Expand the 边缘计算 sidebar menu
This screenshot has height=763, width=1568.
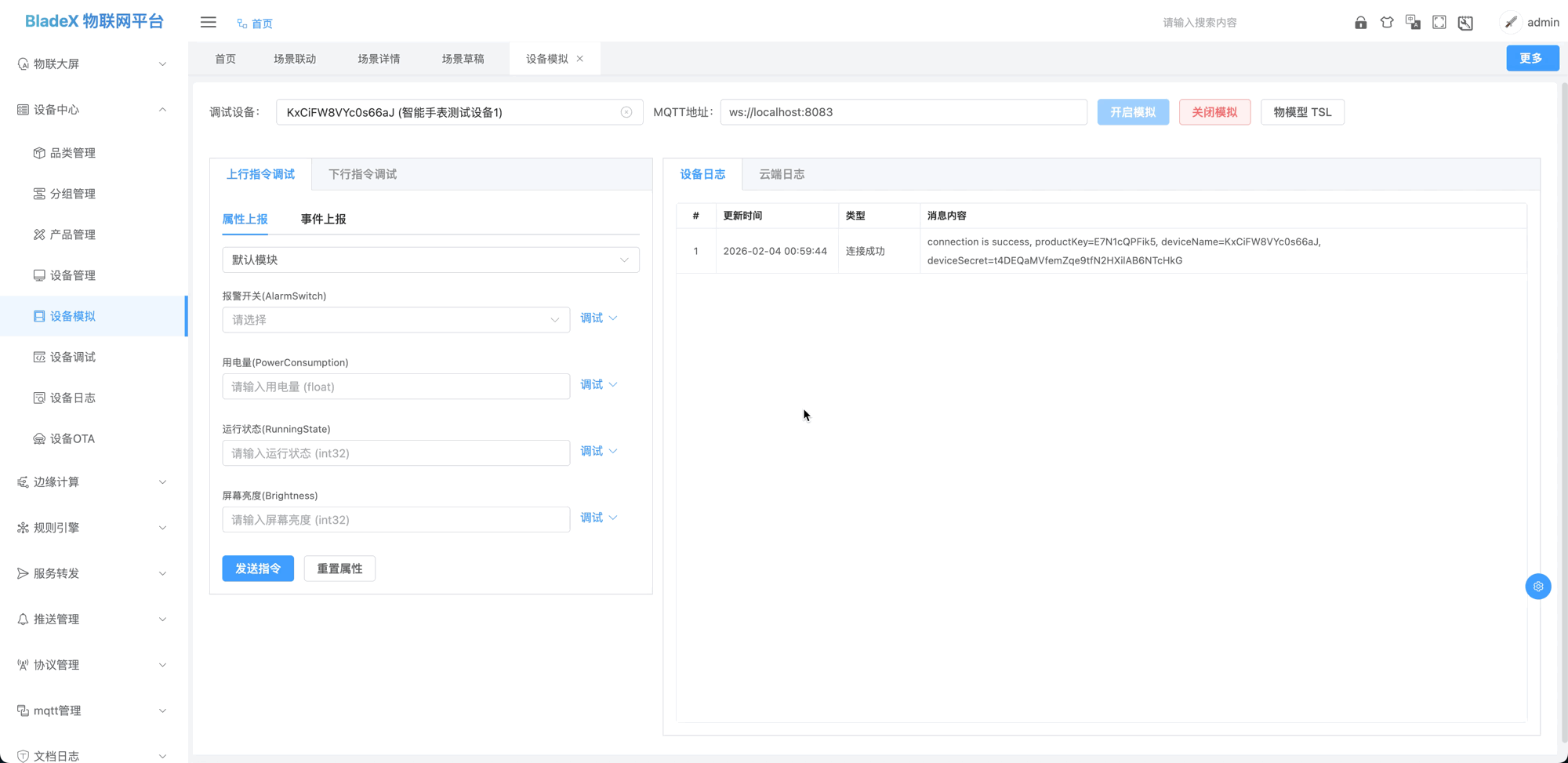93,482
